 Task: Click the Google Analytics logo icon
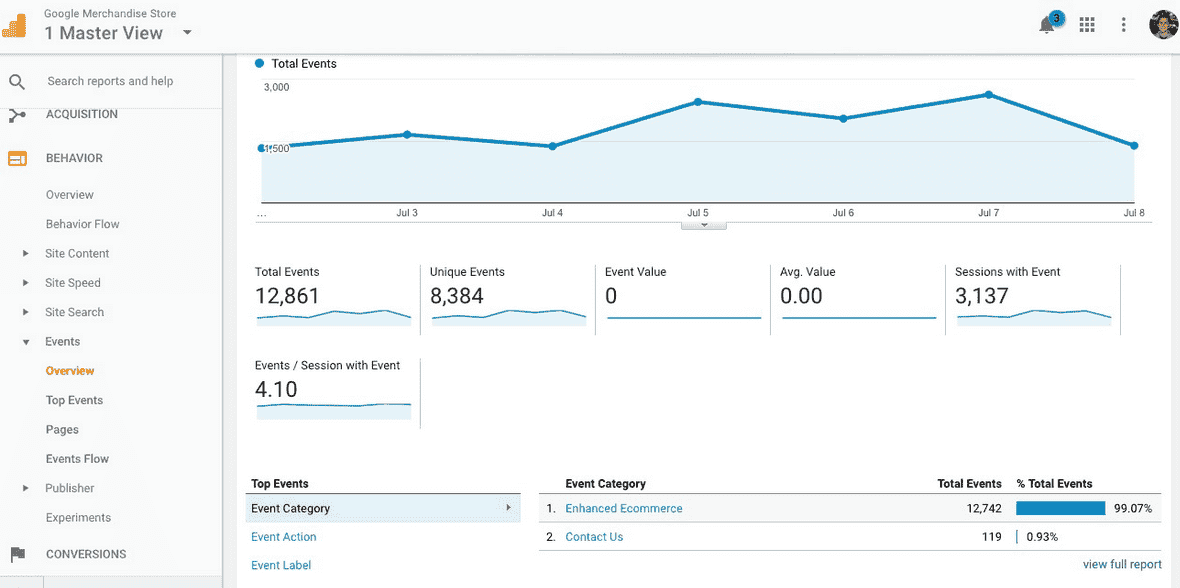(14, 25)
